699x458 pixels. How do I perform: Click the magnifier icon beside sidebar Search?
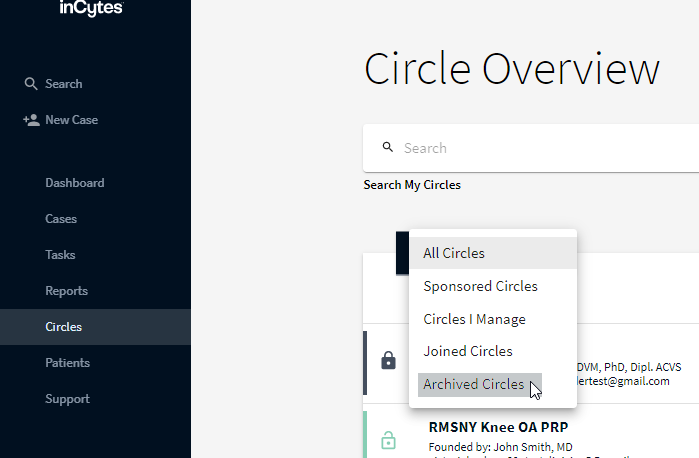(x=31, y=84)
